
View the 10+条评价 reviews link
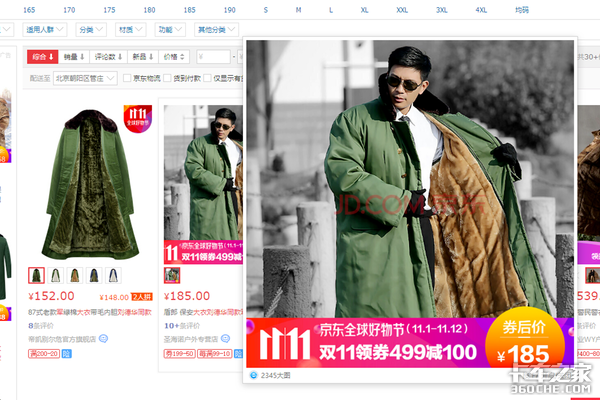pyautogui.click(x=182, y=326)
